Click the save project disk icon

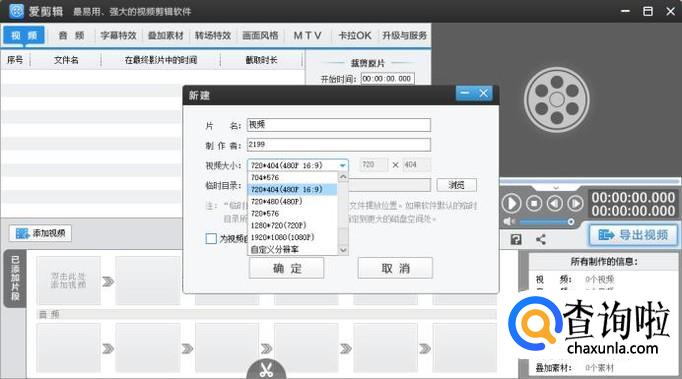(516, 239)
